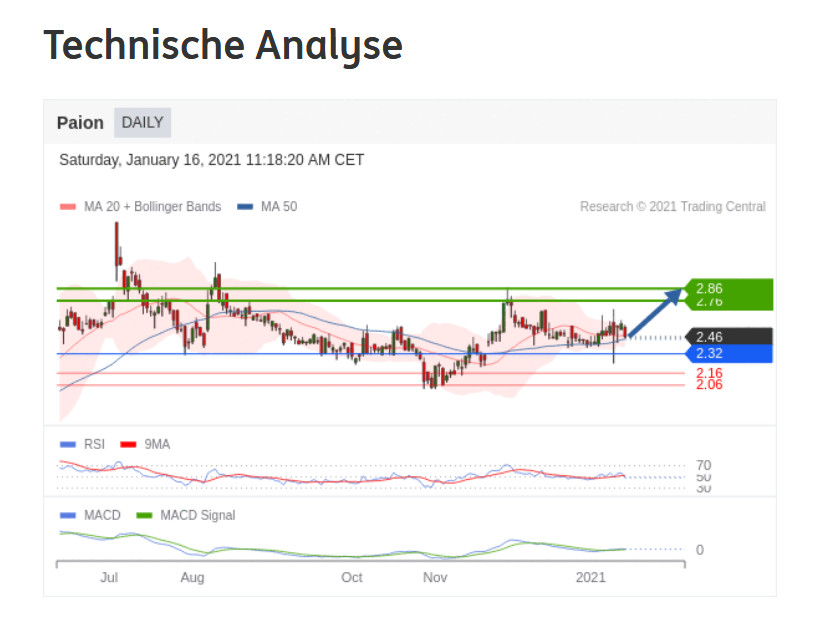The height and width of the screenshot is (623, 833).
Task: Click the Saturday January 16 timestamp bar
Action: [x=209, y=159]
